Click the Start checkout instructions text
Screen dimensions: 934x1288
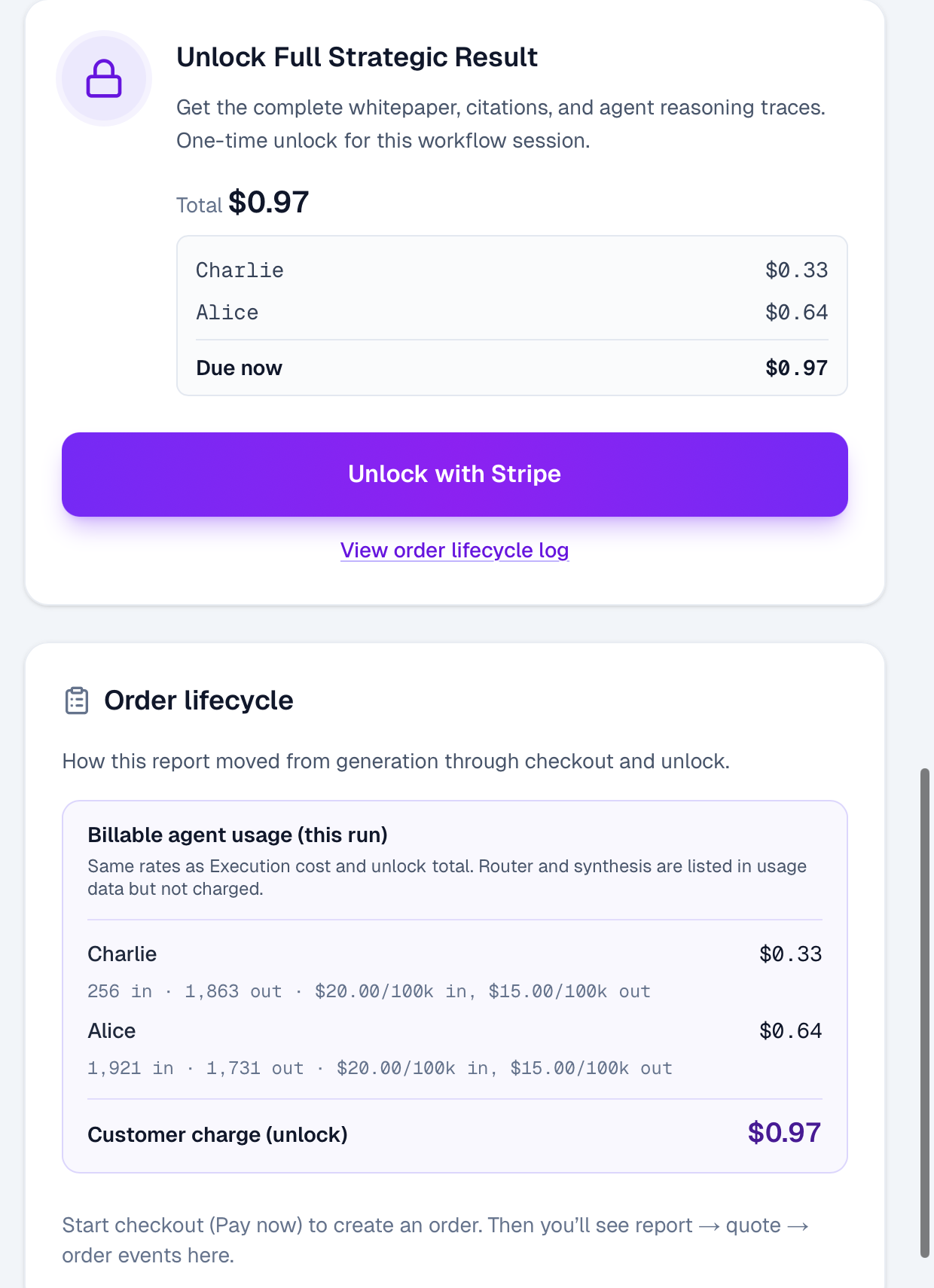pyautogui.click(x=435, y=1240)
